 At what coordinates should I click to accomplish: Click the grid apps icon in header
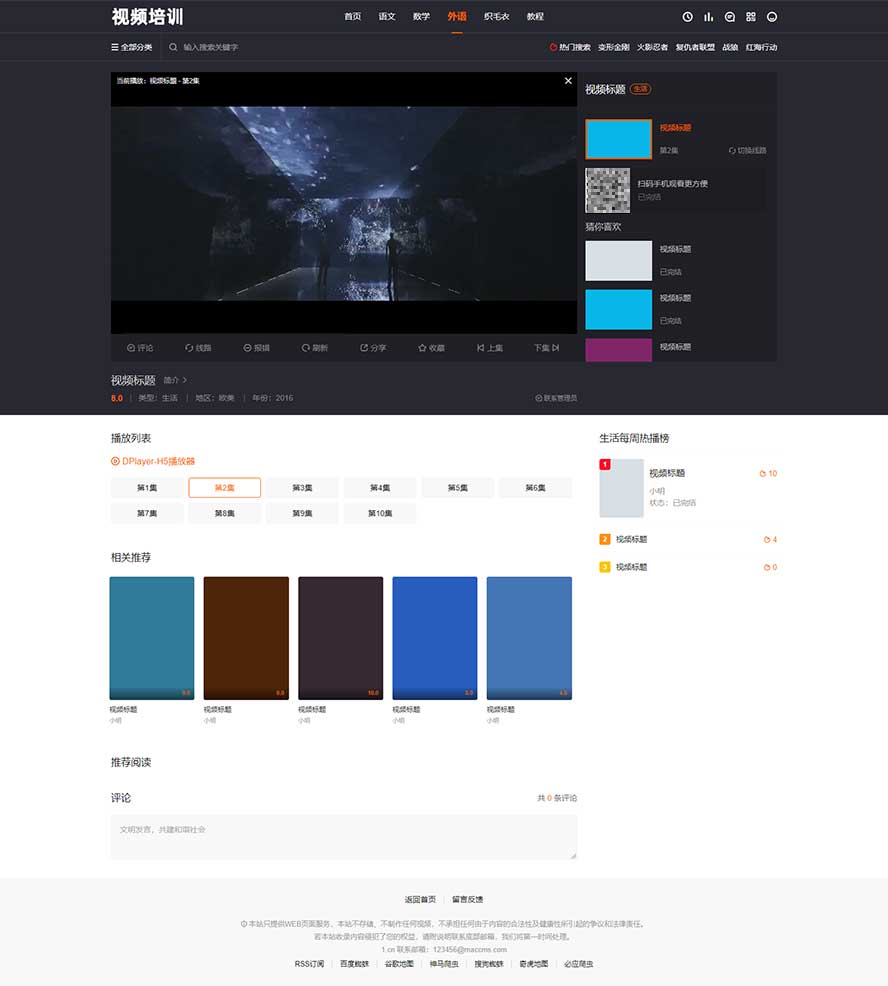click(751, 17)
